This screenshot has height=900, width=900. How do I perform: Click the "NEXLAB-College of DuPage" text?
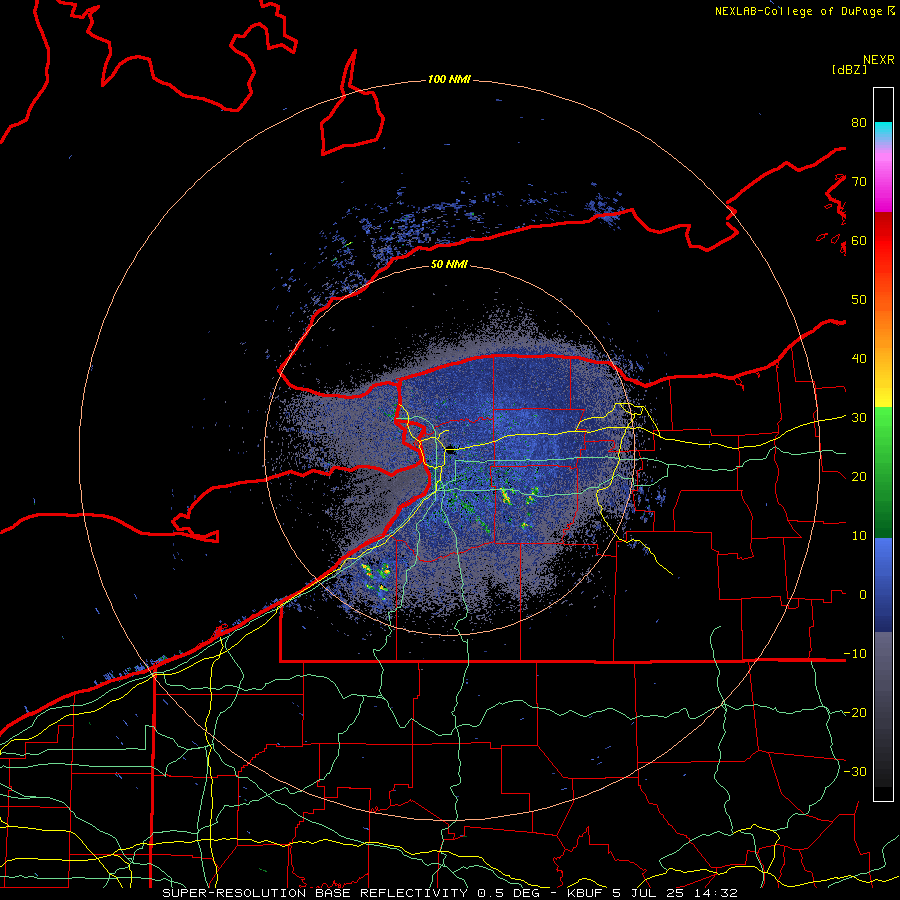(x=798, y=11)
